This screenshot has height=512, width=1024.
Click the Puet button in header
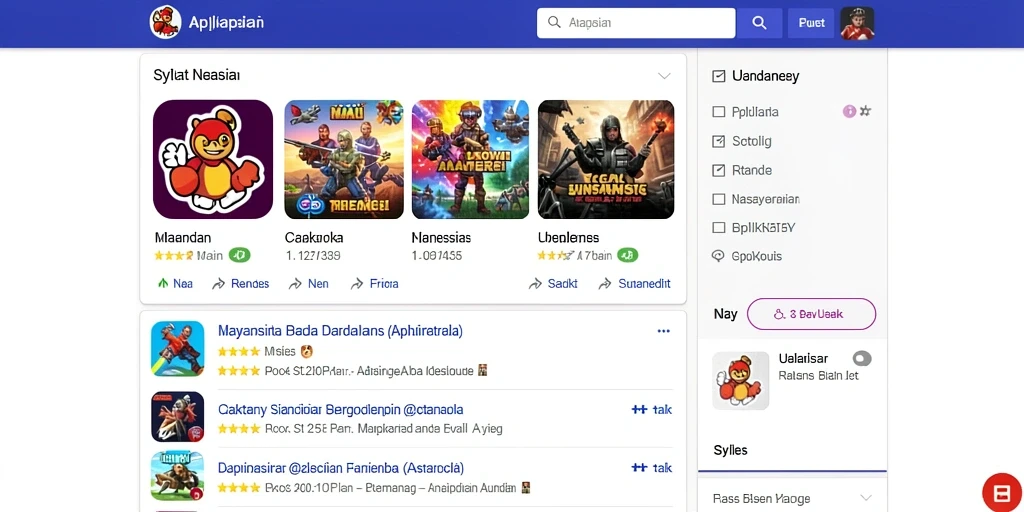(x=811, y=23)
